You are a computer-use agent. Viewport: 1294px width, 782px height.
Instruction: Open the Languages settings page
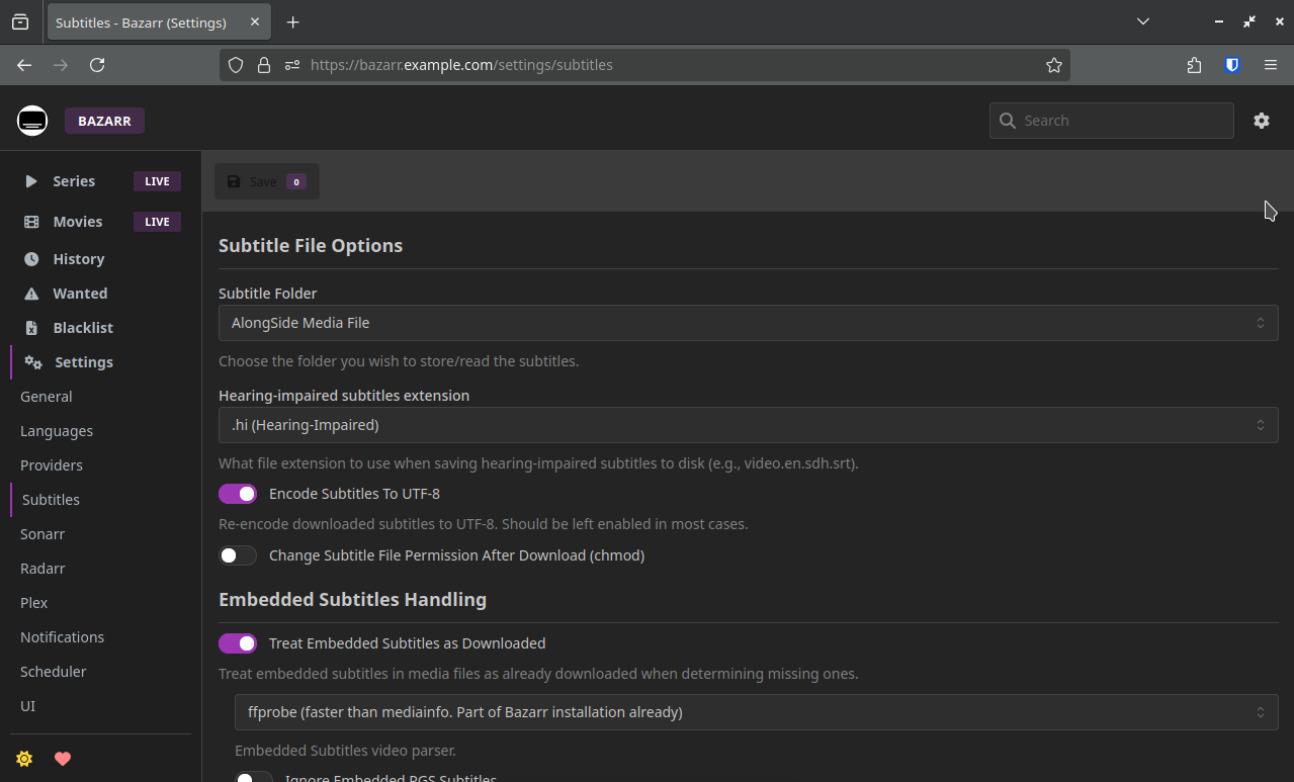[x=56, y=431]
